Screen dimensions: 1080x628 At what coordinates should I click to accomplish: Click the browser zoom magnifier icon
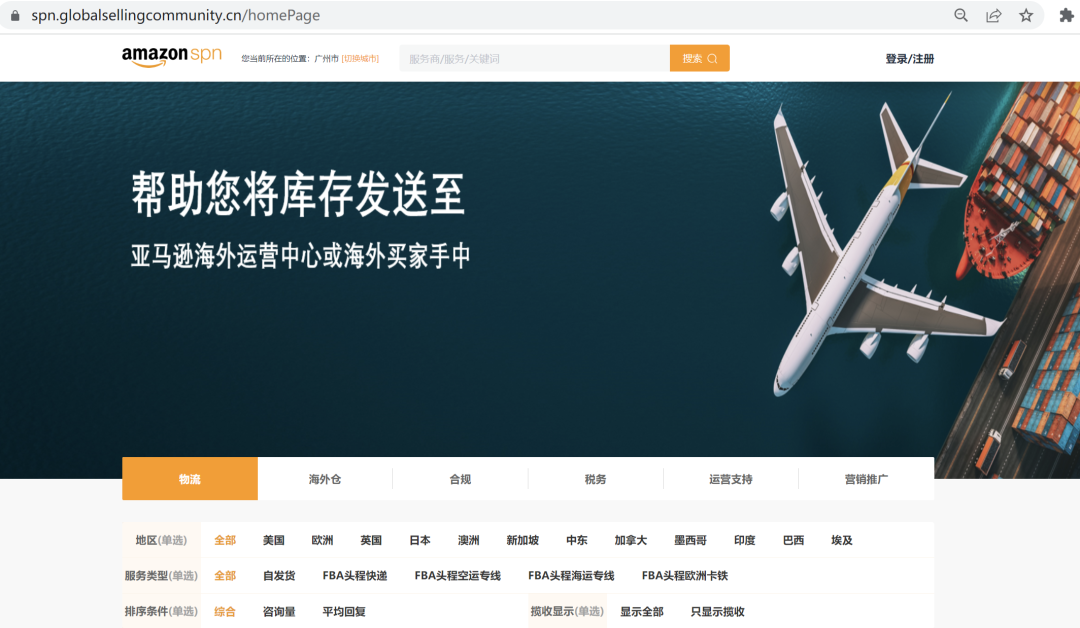[x=961, y=15]
